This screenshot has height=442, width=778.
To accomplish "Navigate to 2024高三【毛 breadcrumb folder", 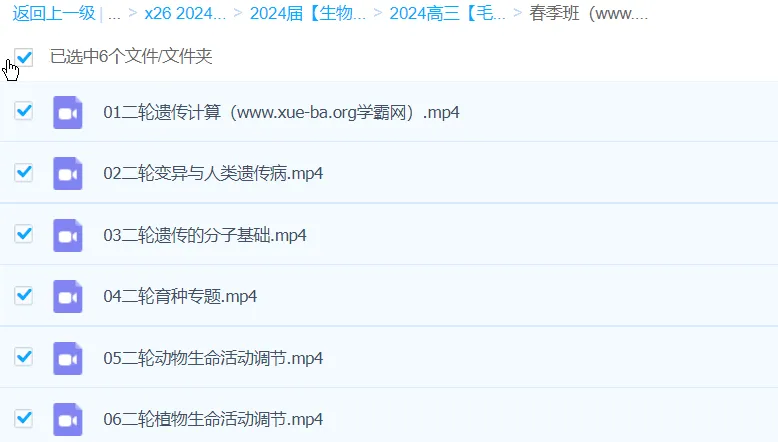I will tap(448, 13).
